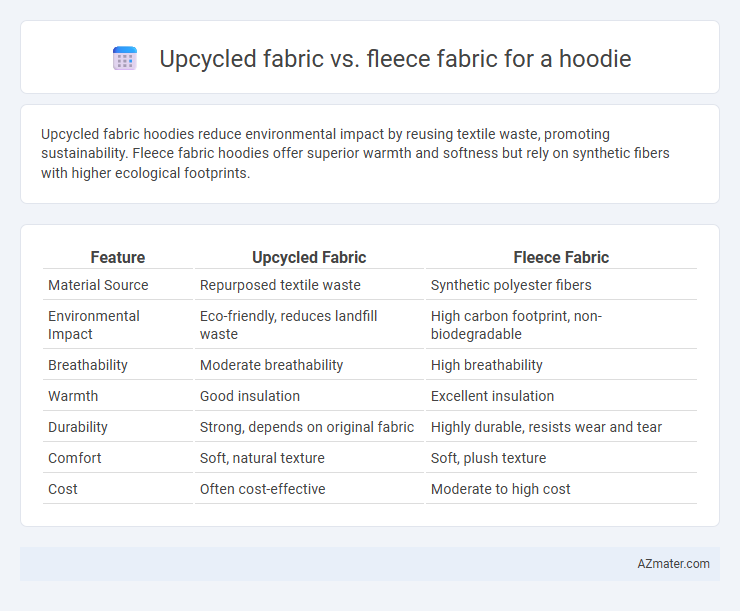Click the 'Repurposed textile waste' cell
The height and width of the screenshot is (611, 740).
(x=280, y=285)
